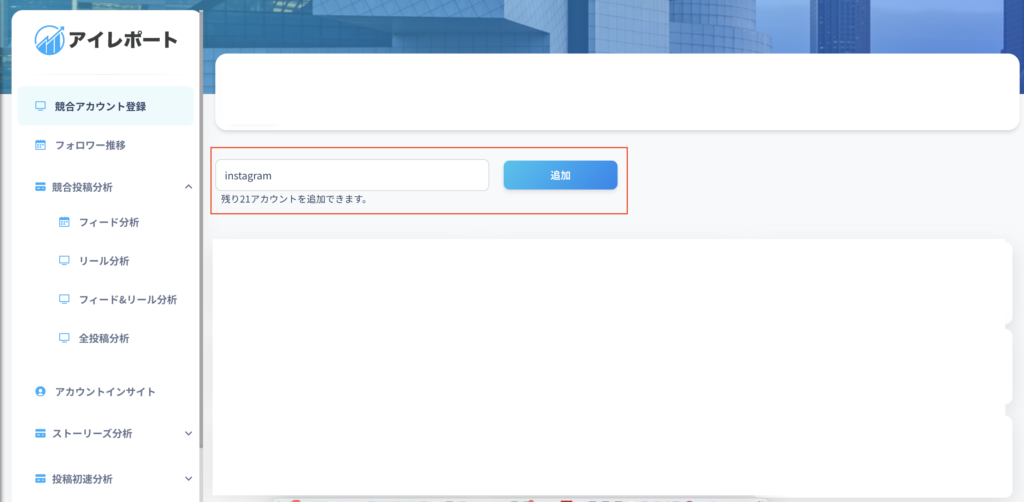Screen dimensions: 1024x502
Task: Select フィード&リール分析 in the sidebar
Action: [127, 299]
